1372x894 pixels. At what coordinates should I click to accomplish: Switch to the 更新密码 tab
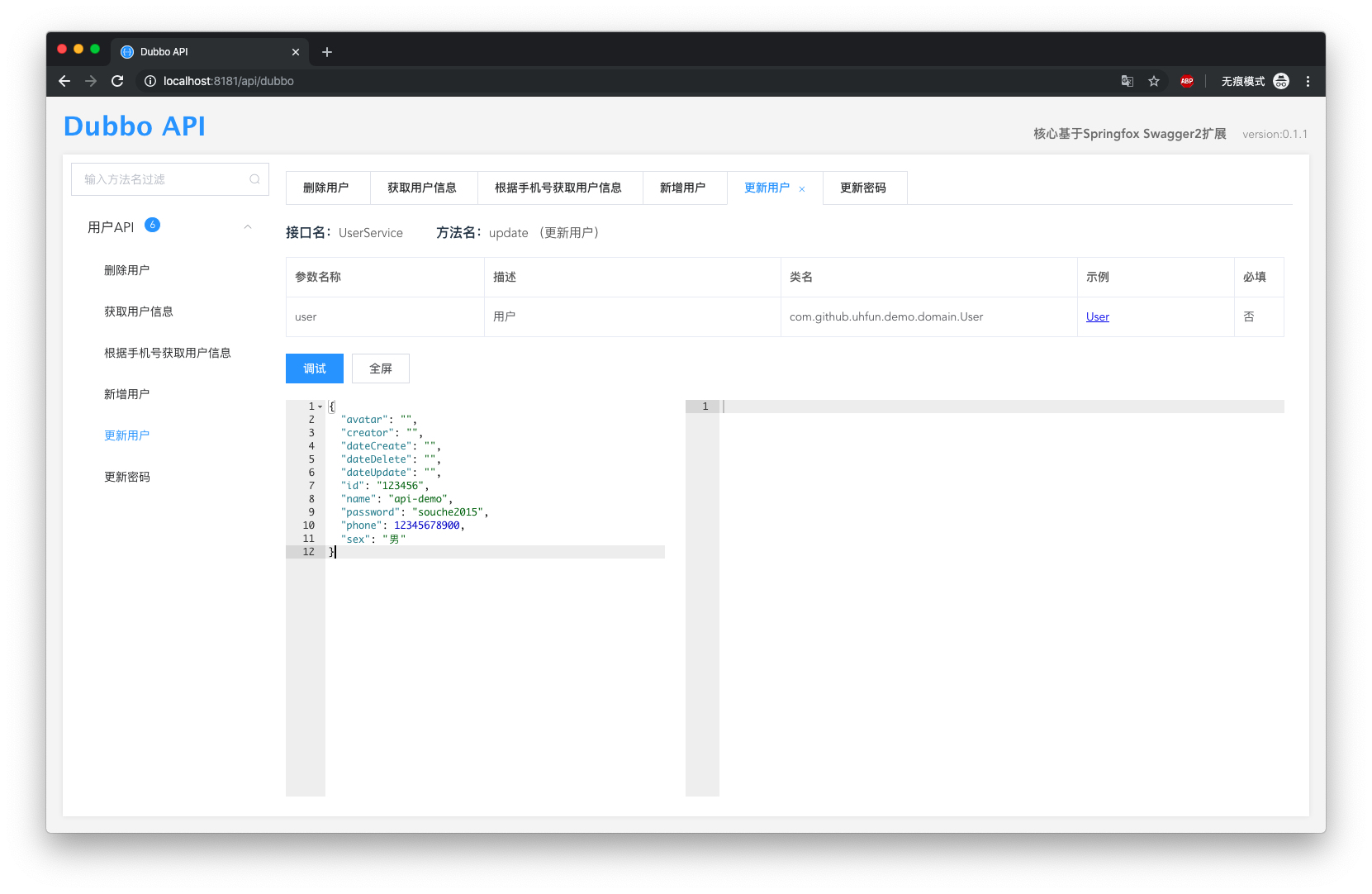click(863, 188)
